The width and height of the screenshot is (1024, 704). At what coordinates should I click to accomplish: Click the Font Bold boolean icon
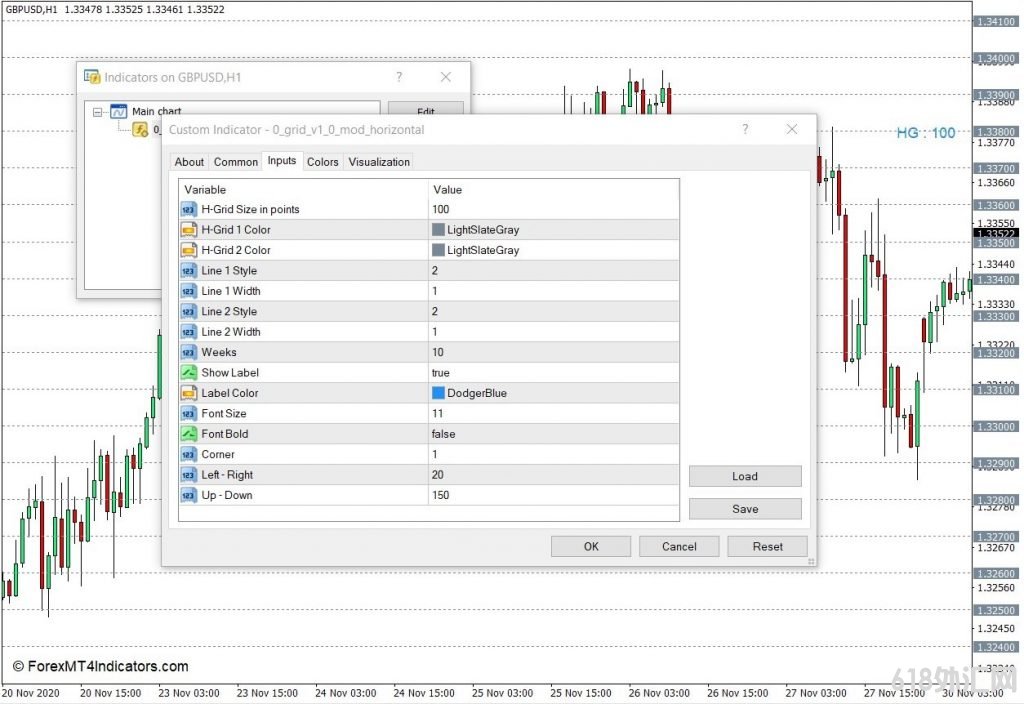(189, 434)
